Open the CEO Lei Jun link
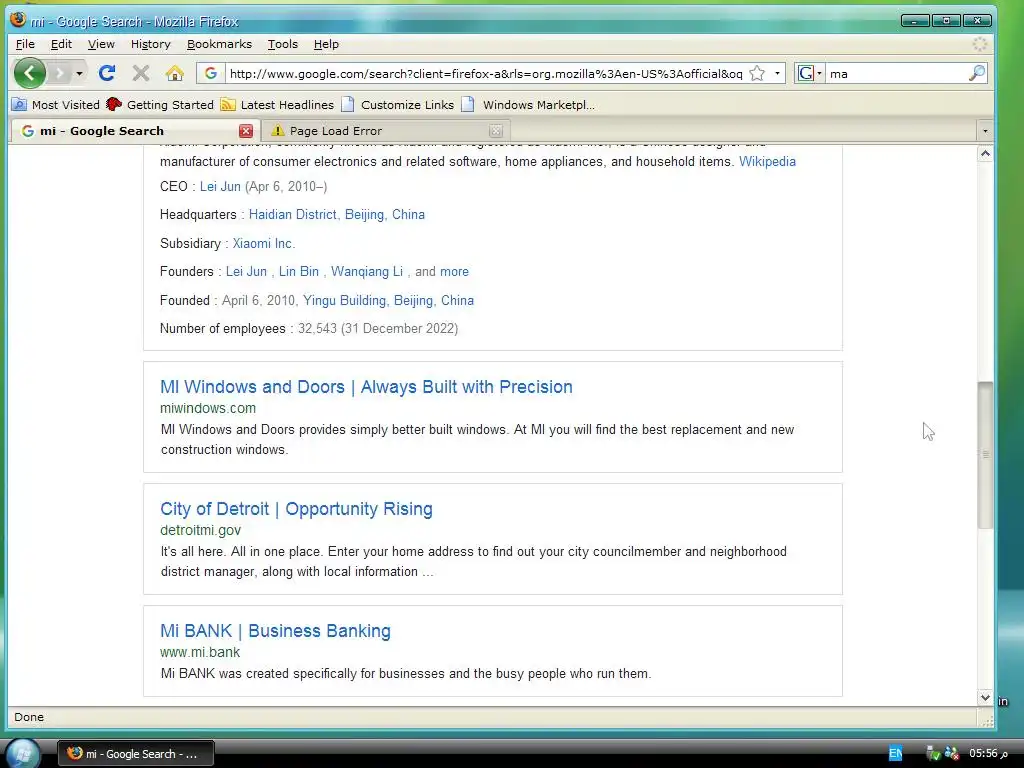The width and height of the screenshot is (1024, 768). 220,186
